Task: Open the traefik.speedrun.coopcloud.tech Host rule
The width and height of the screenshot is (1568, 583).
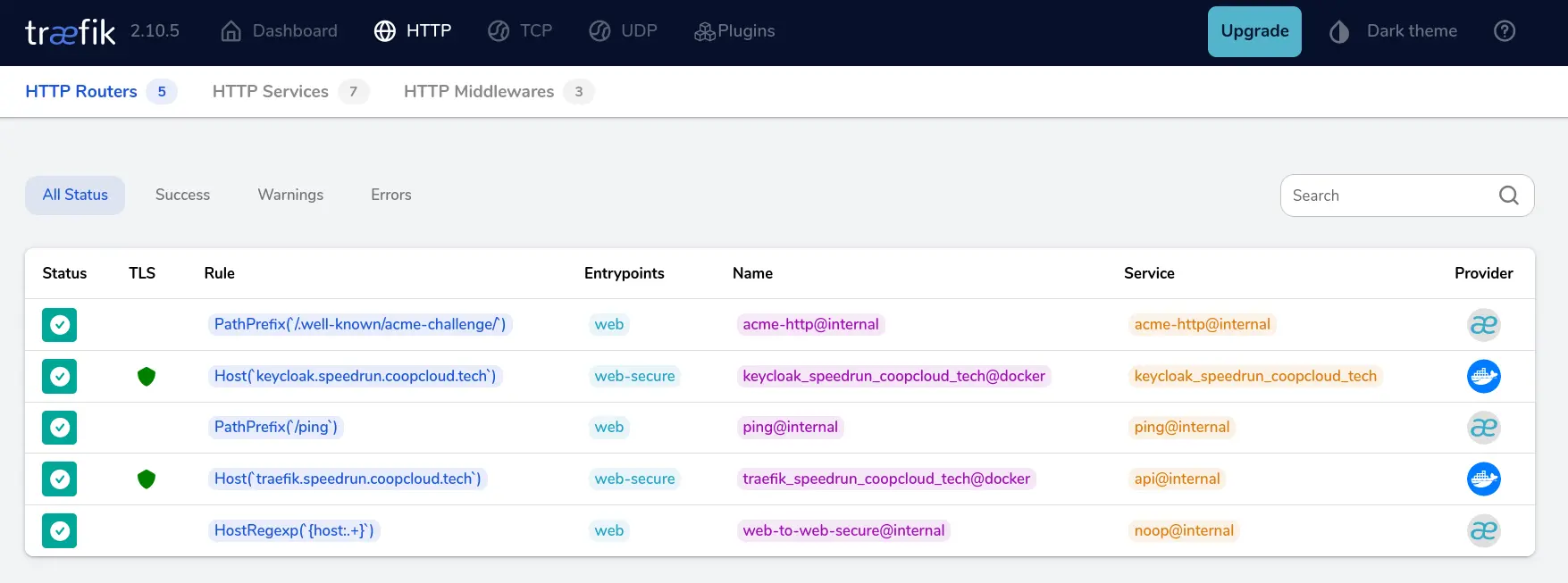Action: (x=348, y=479)
